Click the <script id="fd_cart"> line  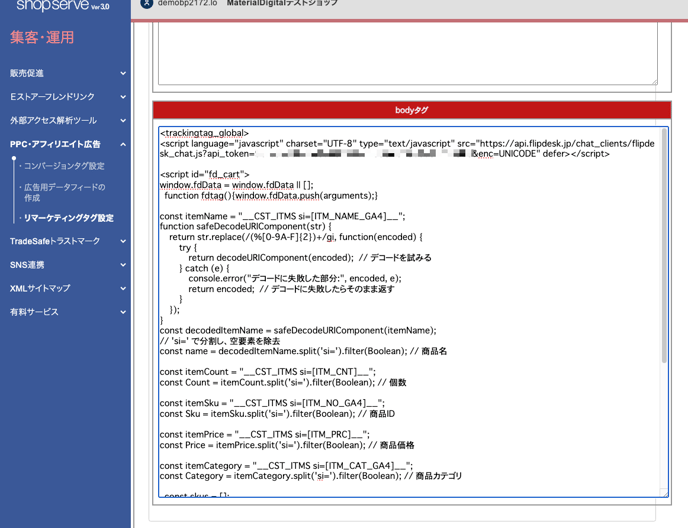click(x=204, y=175)
